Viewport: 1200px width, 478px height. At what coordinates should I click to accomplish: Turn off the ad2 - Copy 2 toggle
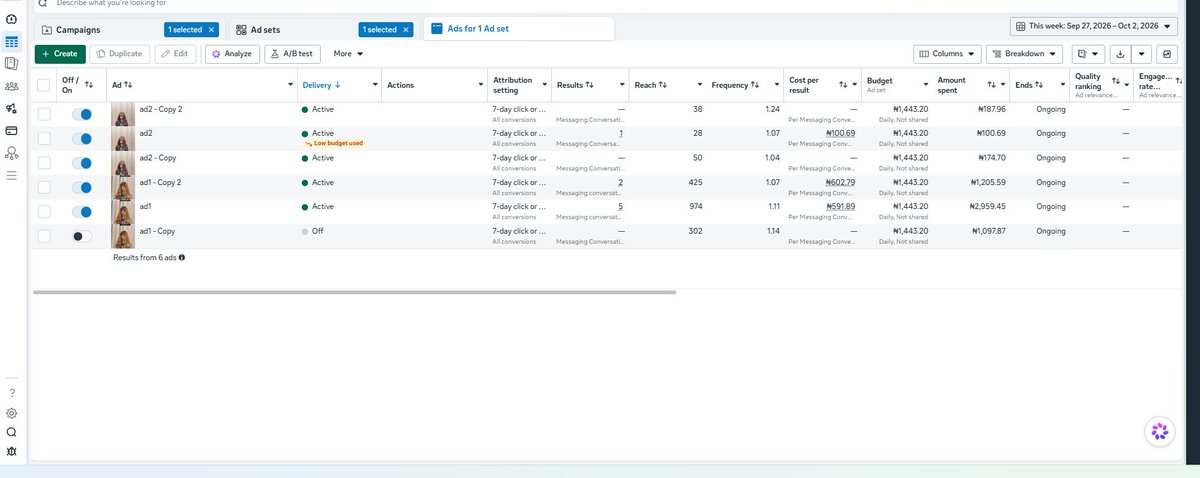tap(82, 115)
